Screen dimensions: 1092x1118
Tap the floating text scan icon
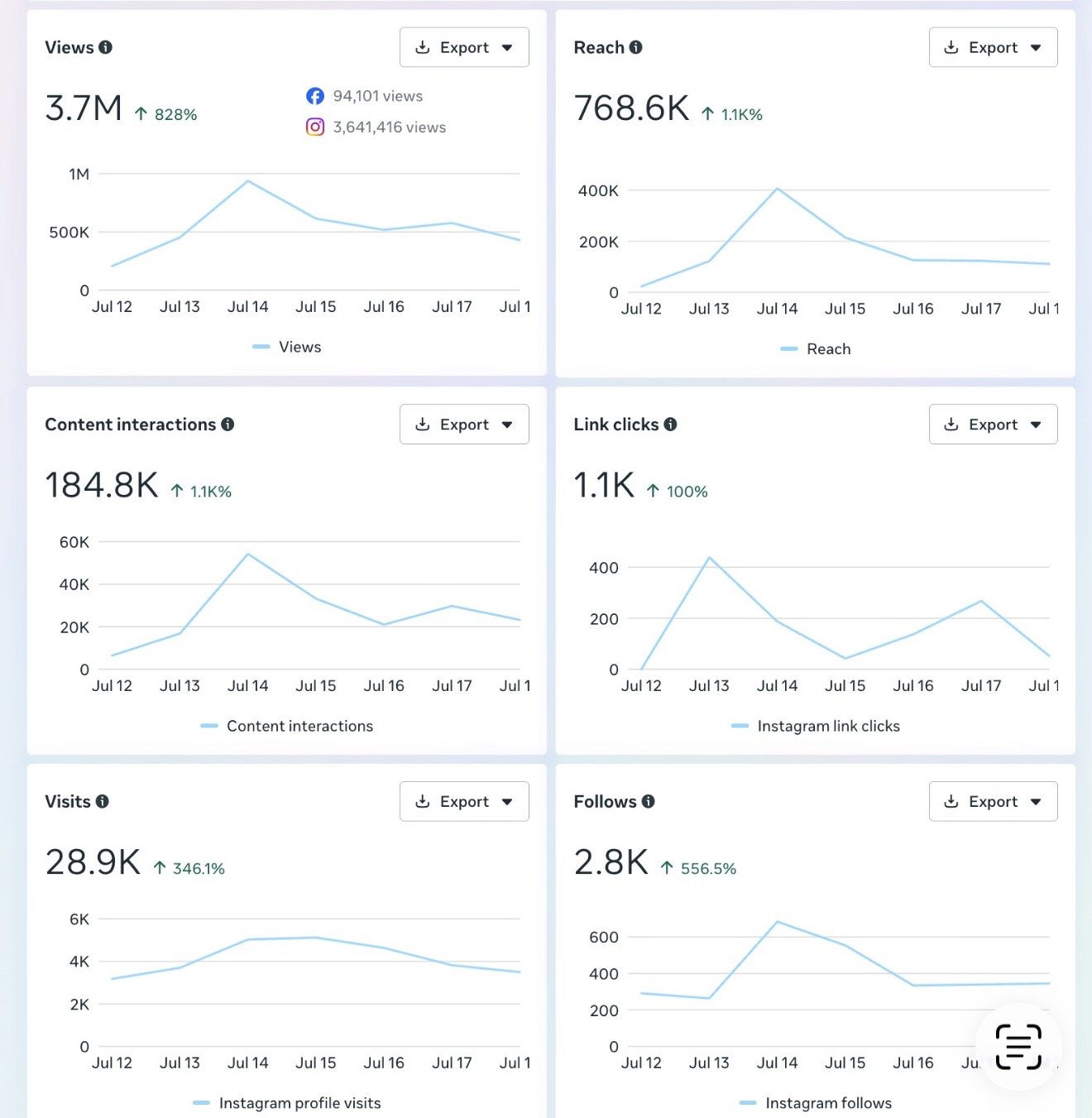[1018, 1047]
